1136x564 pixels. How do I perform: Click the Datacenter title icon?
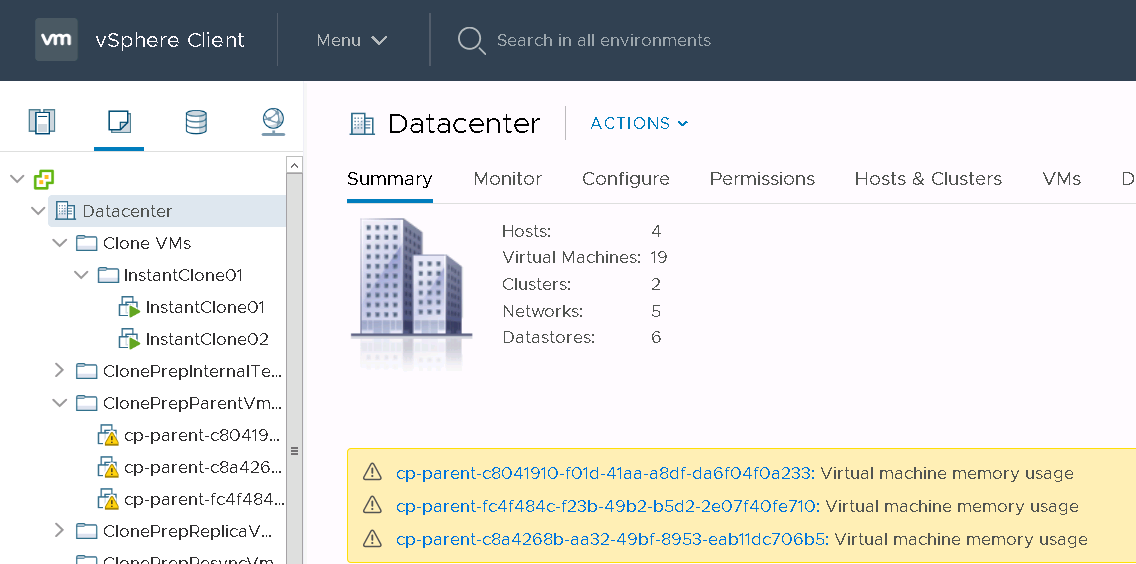tap(362, 124)
